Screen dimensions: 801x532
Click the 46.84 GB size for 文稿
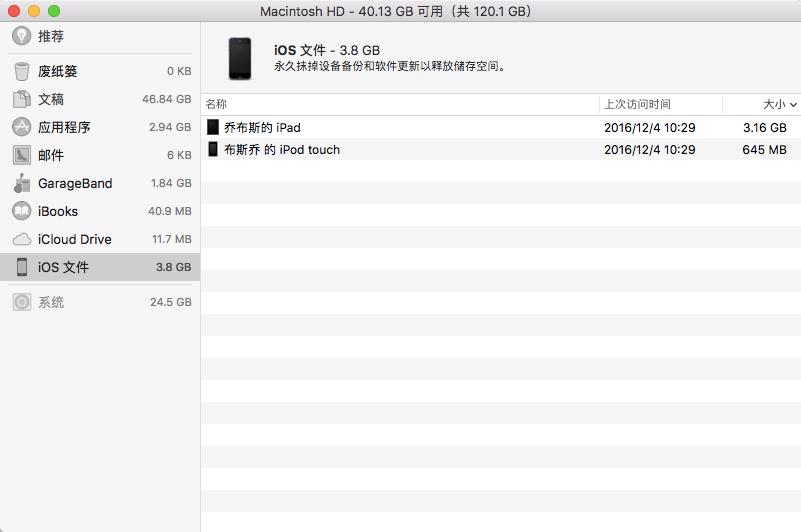[x=167, y=99]
